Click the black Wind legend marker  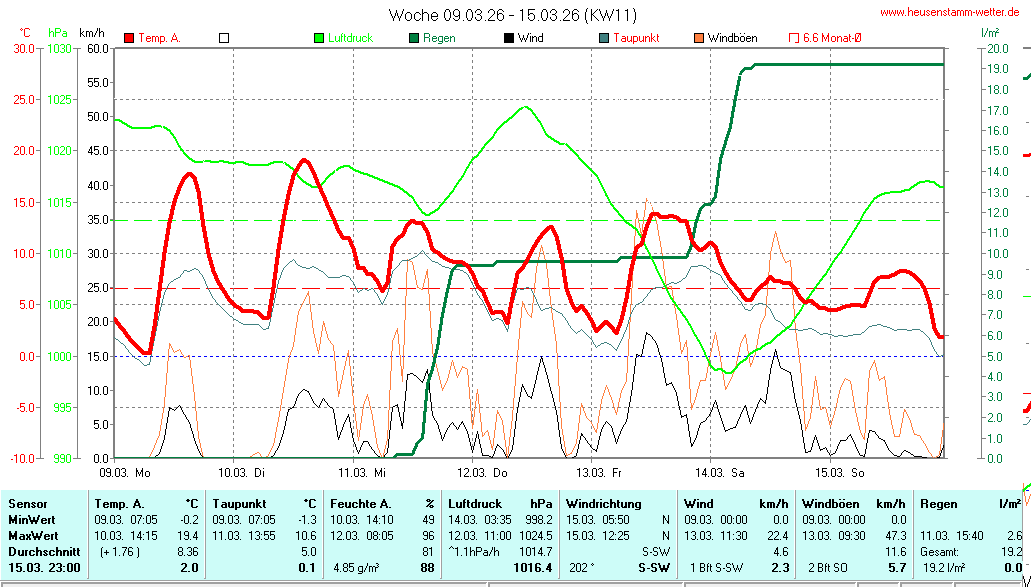point(509,38)
